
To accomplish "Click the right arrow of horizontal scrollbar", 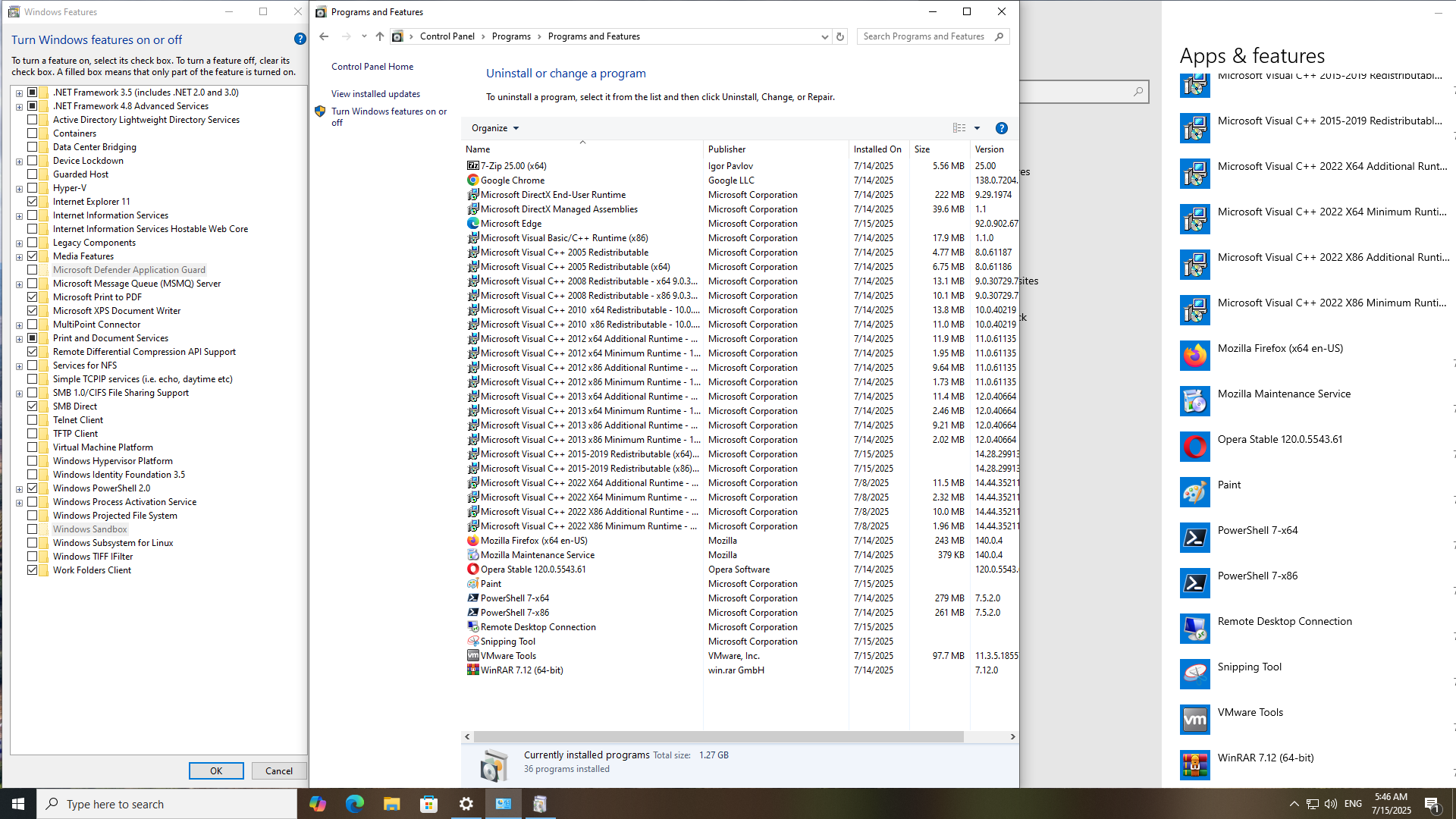I will coord(1012,736).
